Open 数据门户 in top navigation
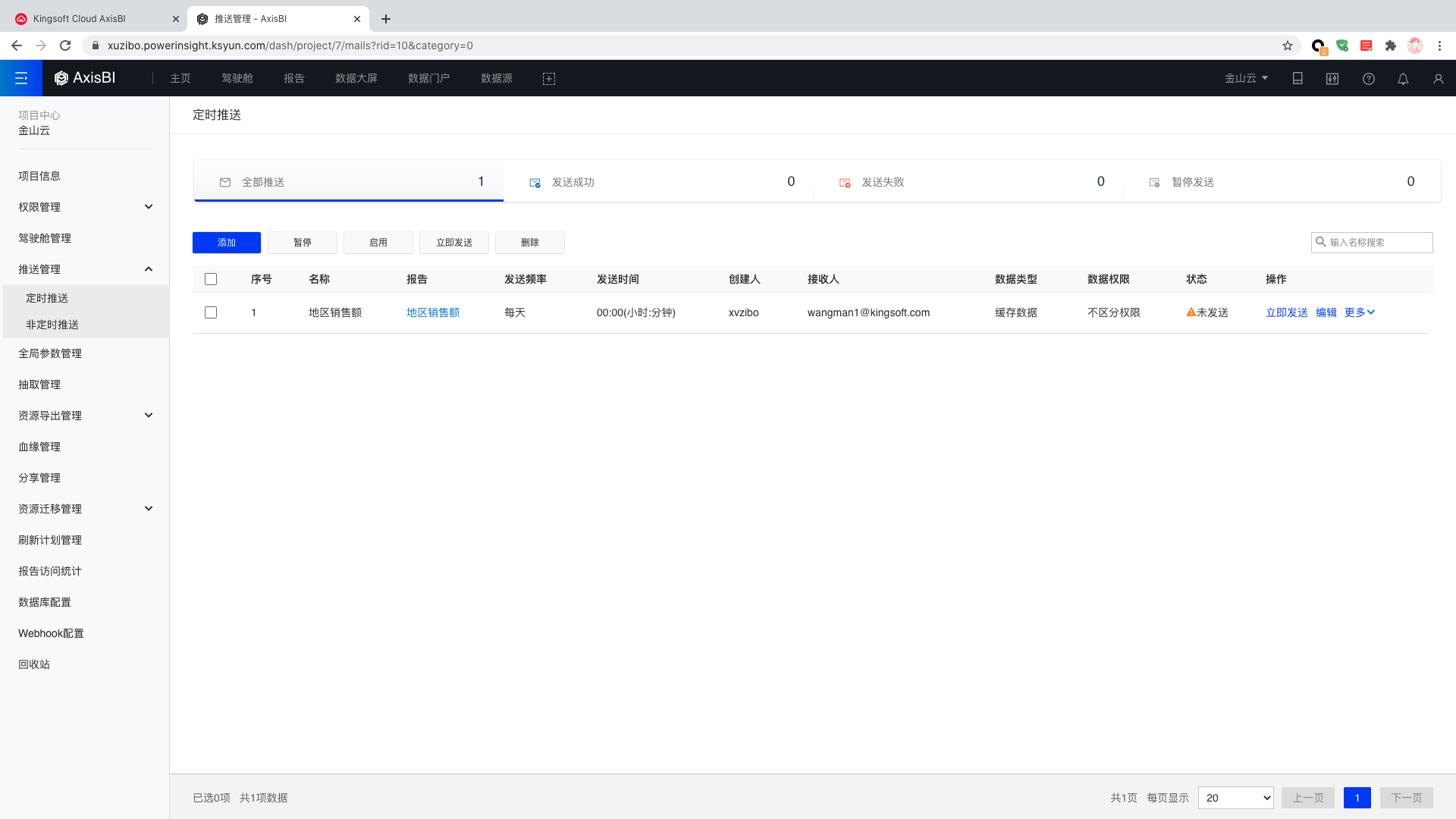This screenshot has height=819, width=1456. point(429,78)
